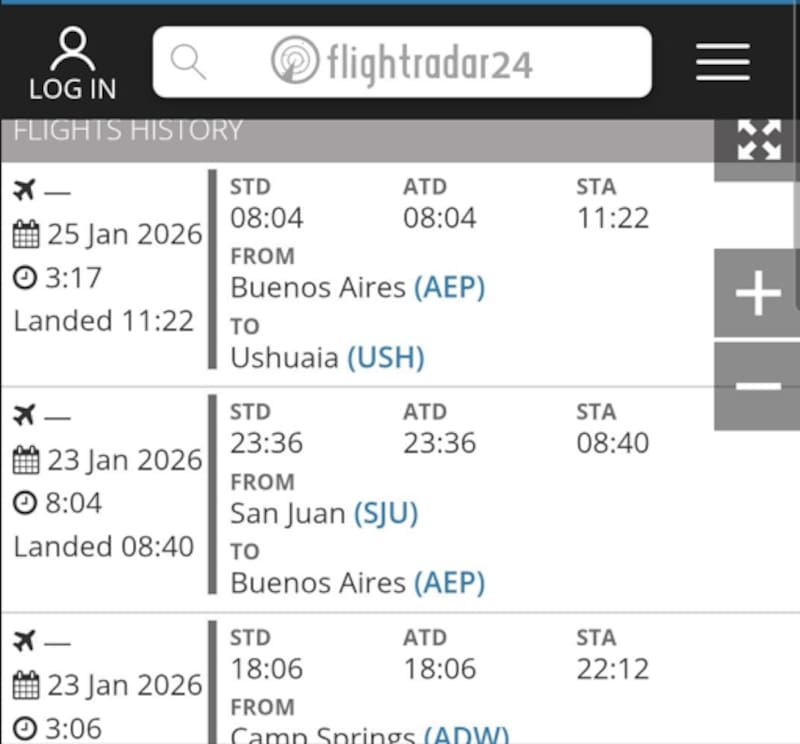Viewport: 800px width, 744px height.
Task: Click the LOG IN user icon
Action: [x=72, y=48]
